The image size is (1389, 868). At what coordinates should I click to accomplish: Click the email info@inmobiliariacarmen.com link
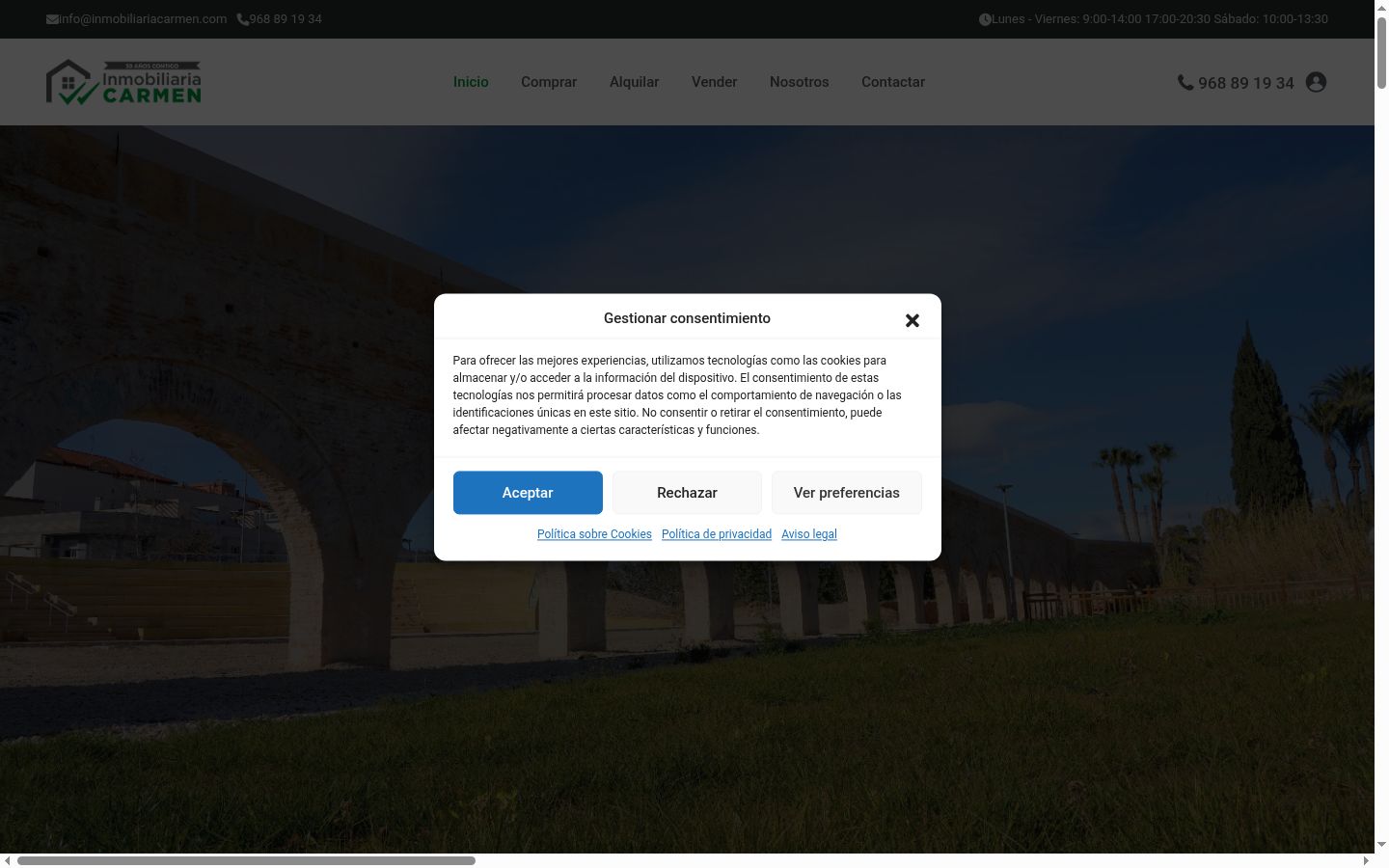point(136,19)
